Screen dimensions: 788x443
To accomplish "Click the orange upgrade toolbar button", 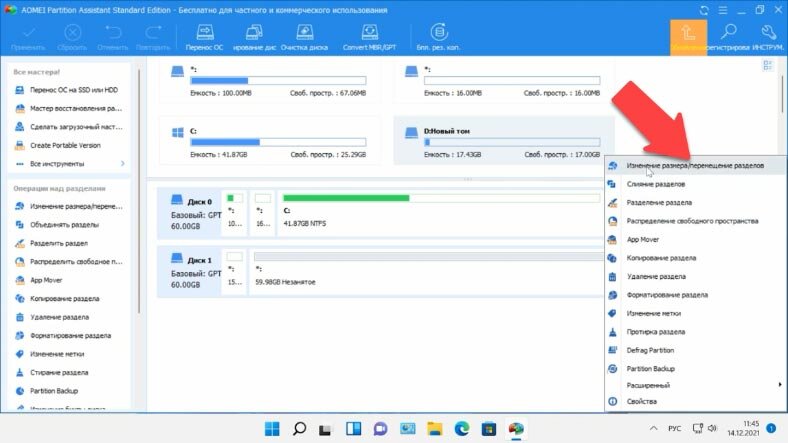I will (x=688, y=37).
